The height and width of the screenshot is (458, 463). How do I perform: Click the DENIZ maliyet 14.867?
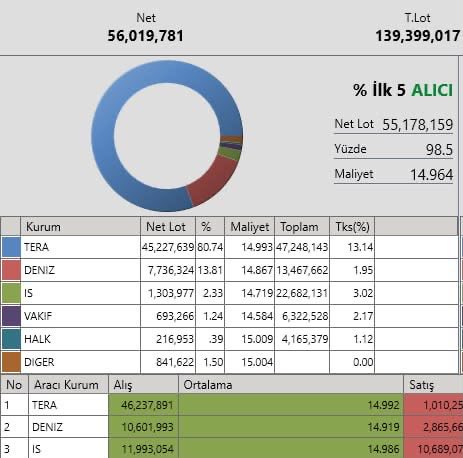tap(257, 270)
